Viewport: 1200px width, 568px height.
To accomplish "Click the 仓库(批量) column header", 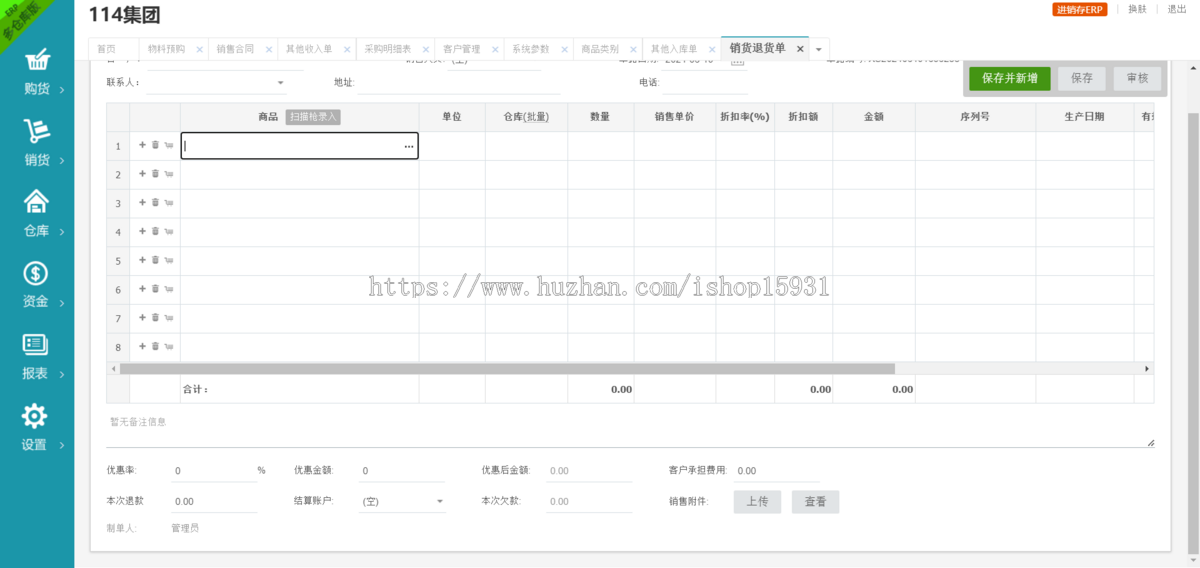I will (526, 117).
